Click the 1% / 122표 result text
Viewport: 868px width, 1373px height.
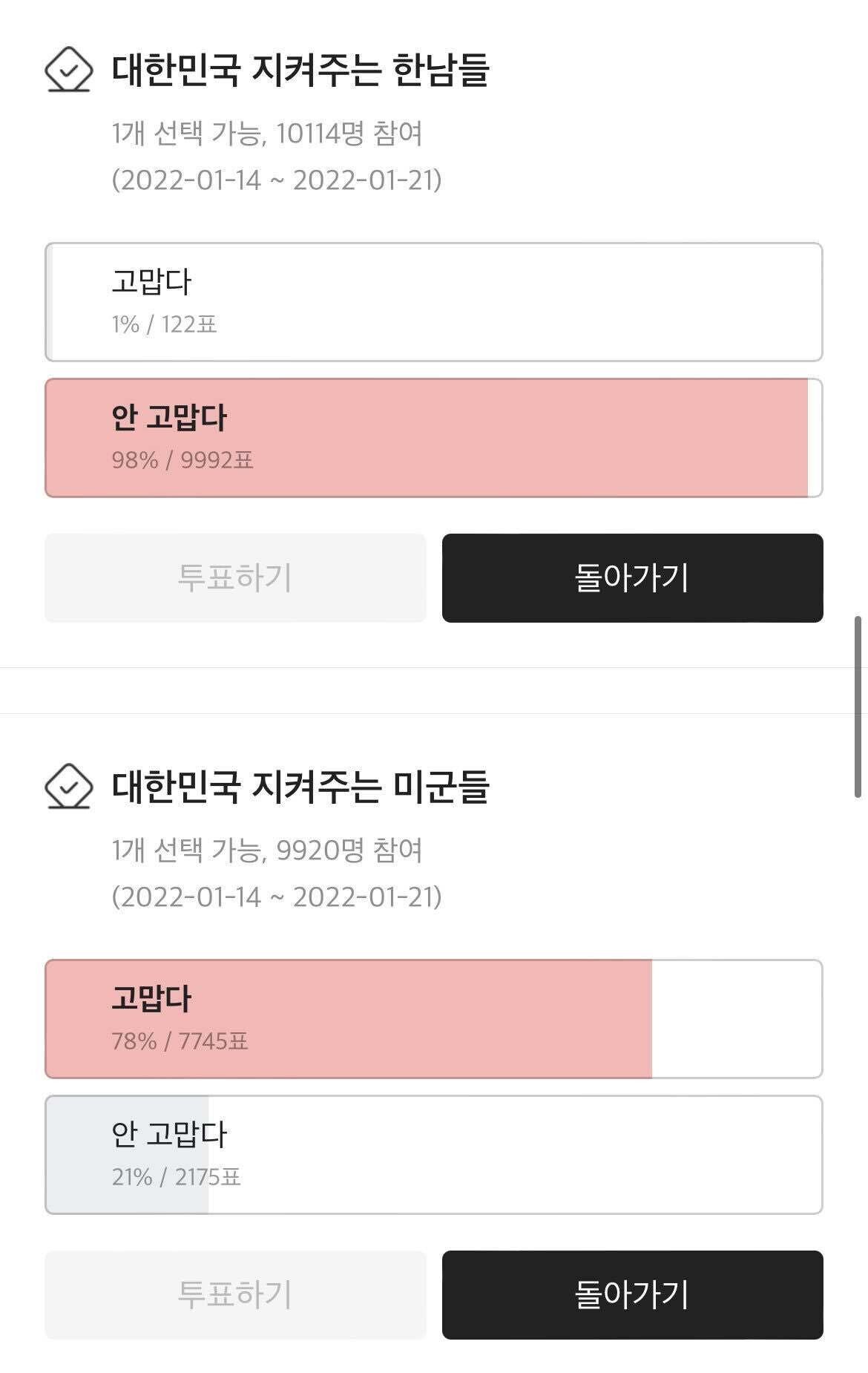[164, 324]
